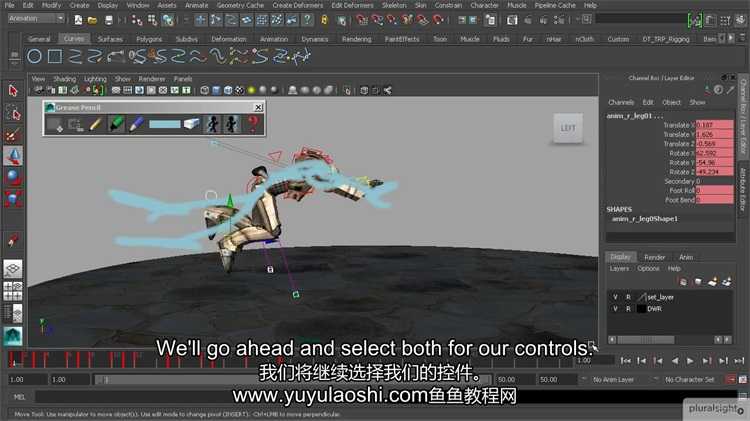
Task: Go to end of playback range
Action: [739, 361]
